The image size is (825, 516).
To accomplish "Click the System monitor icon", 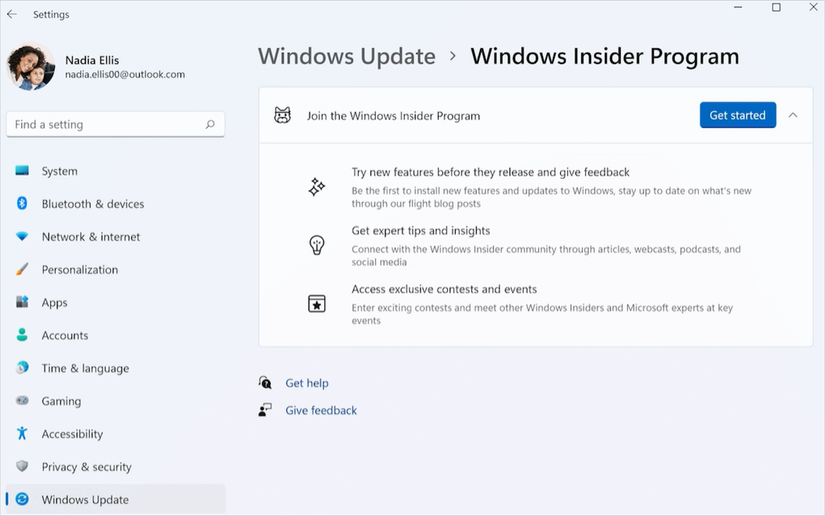I will point(22,170).
